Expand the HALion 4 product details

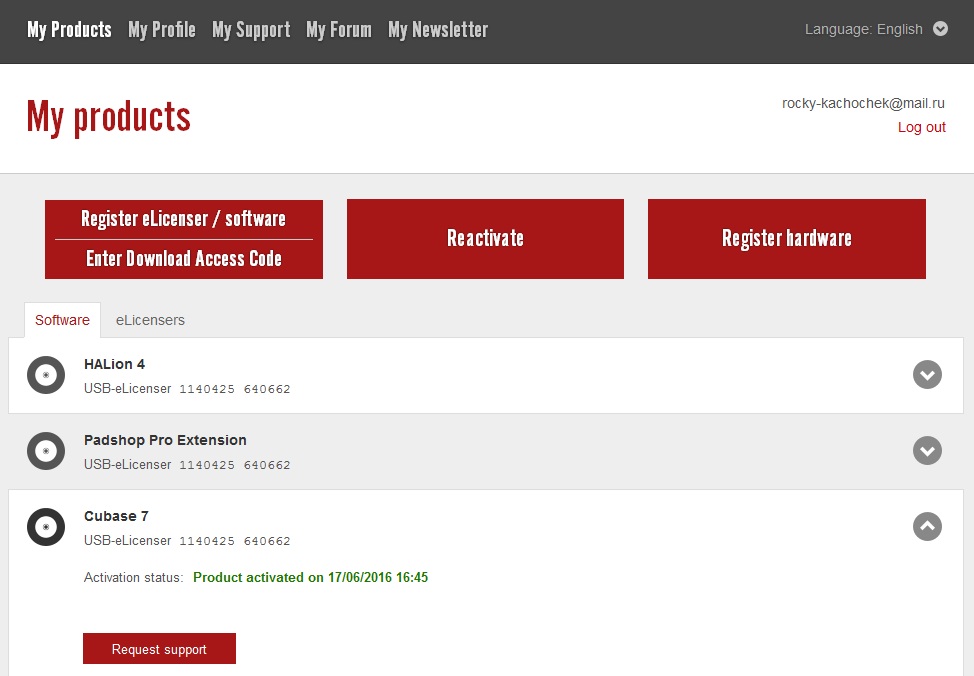pos(927,375)
